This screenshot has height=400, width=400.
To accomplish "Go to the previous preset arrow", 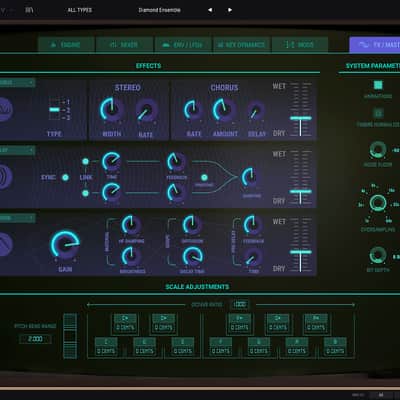I will click(210, 10).
